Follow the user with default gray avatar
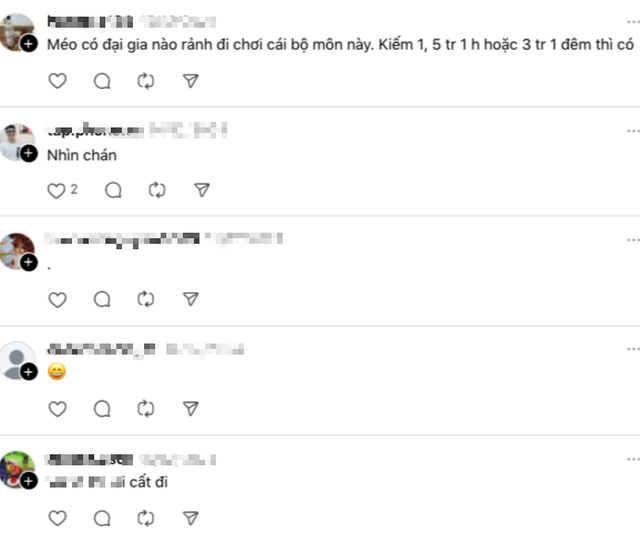Viewport: 640px width, 542px height. pyautogui.click(x=29, y=372)
